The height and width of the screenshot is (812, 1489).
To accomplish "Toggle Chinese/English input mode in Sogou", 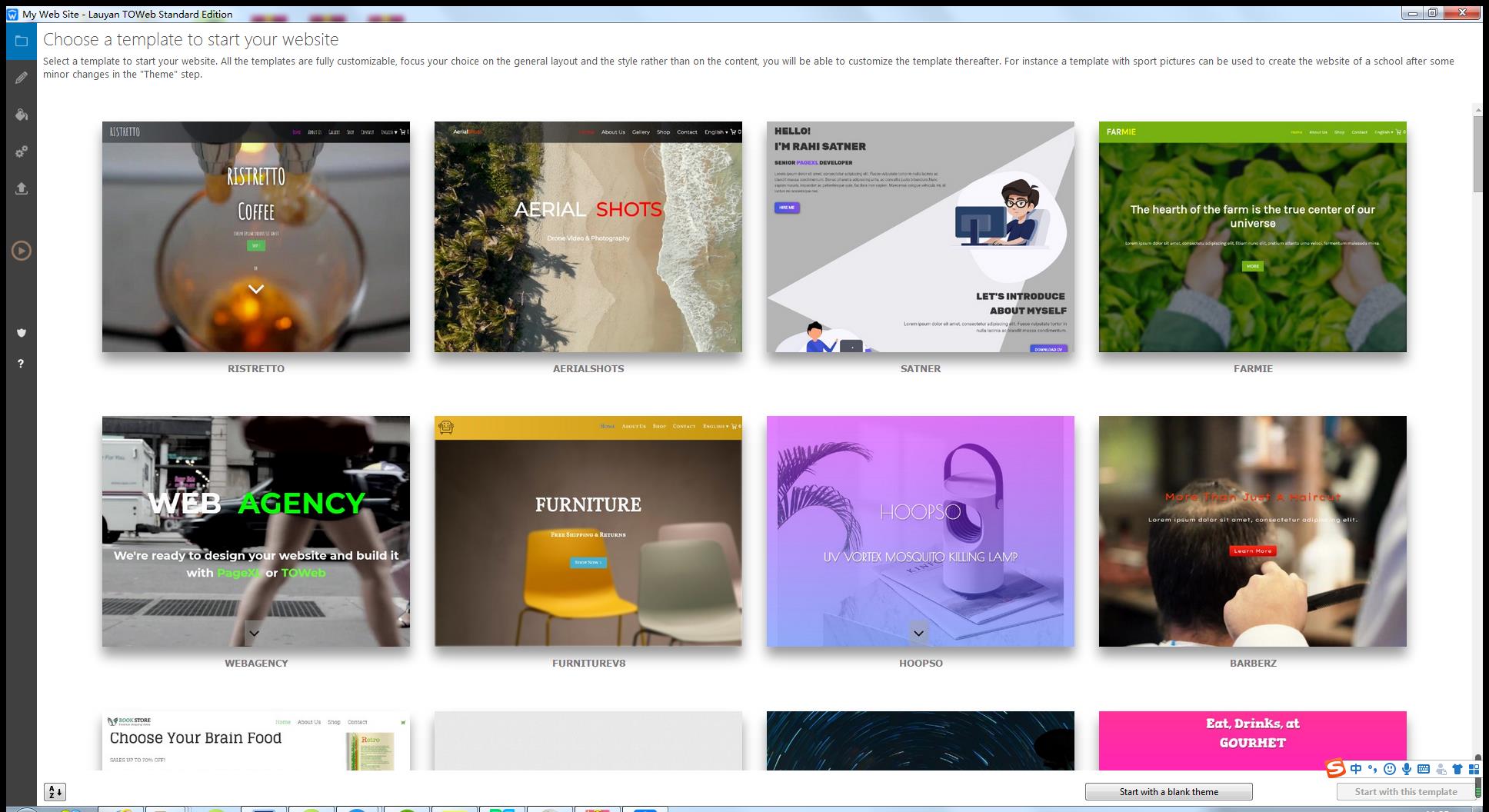I will [x=1356, y=769].
